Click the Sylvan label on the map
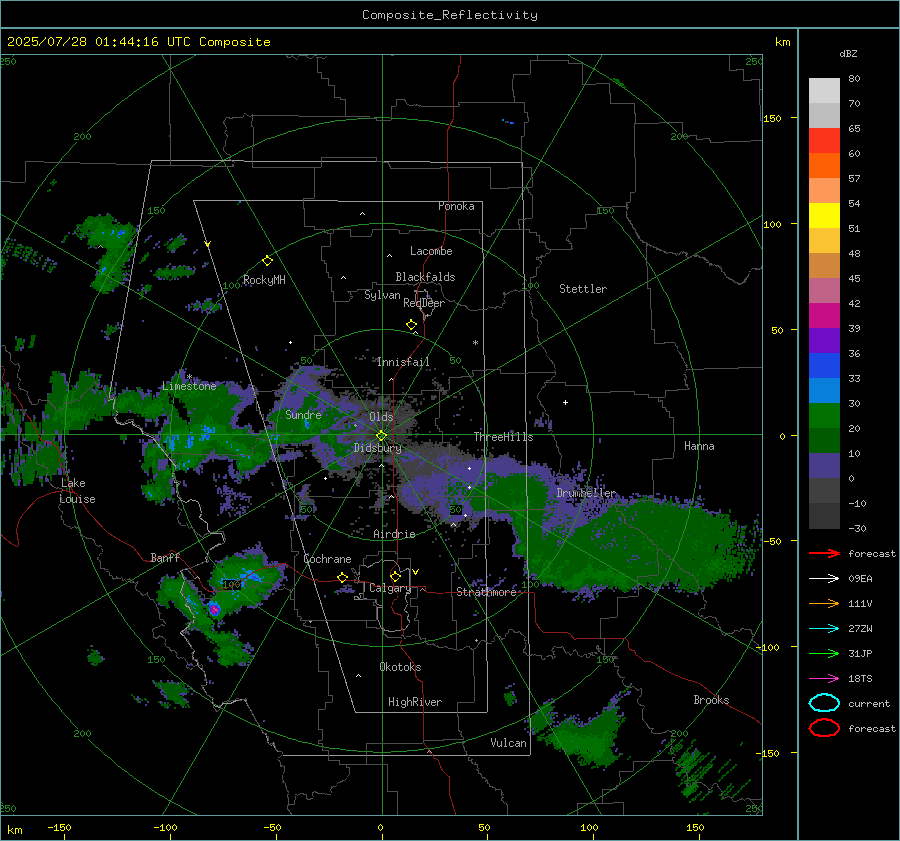 pos(382,295)
